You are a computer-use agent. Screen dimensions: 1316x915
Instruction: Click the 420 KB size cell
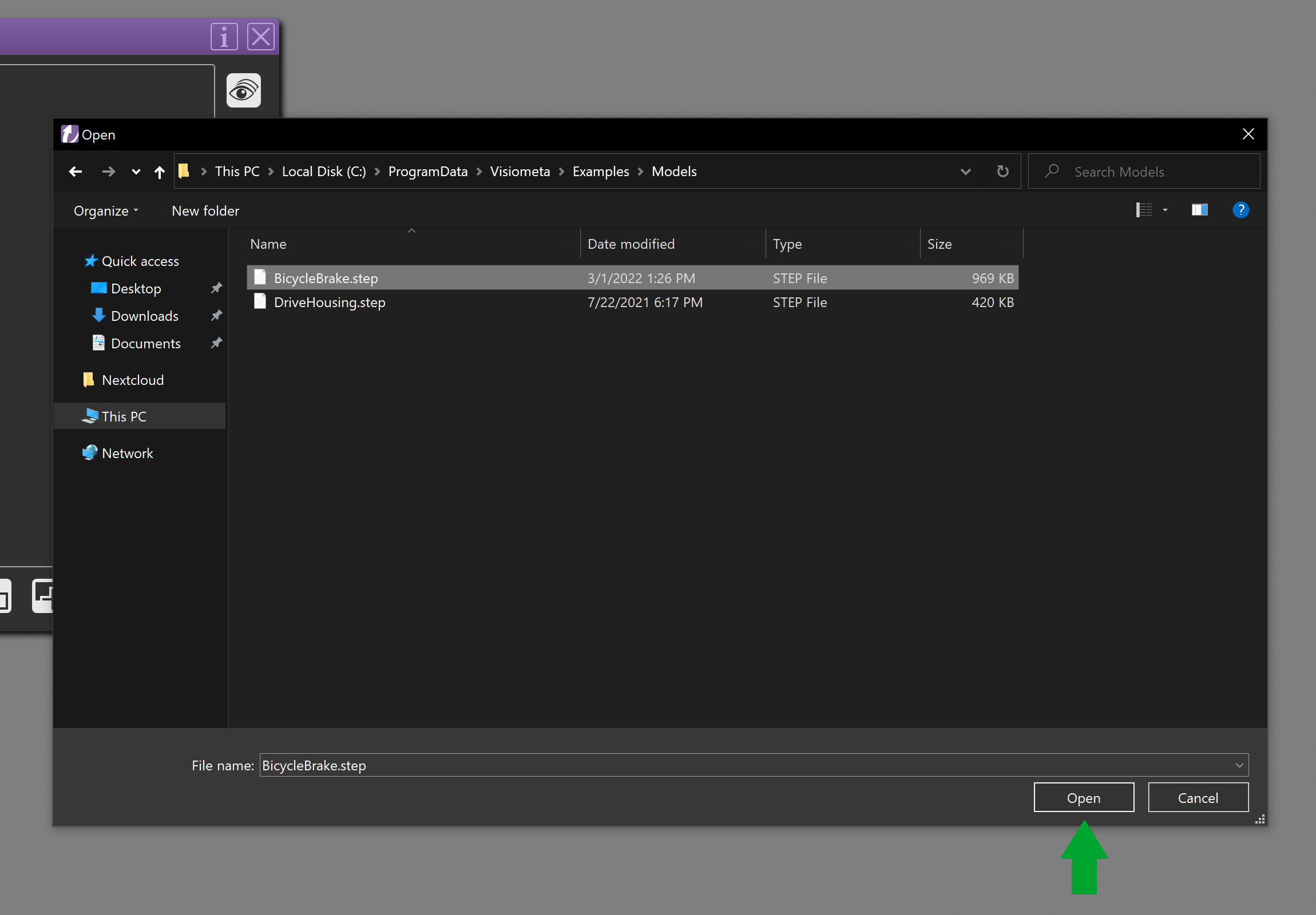993,303
